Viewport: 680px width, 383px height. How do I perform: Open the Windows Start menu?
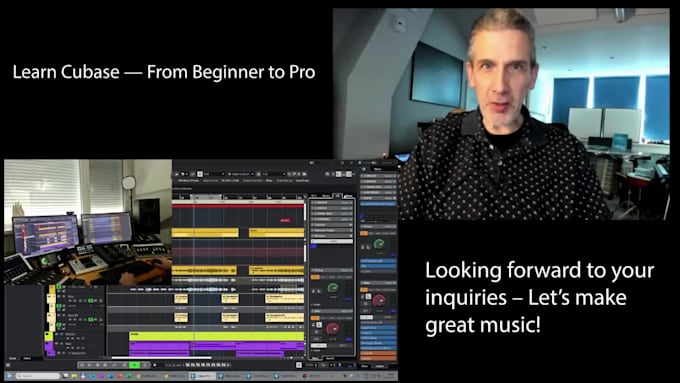point(9,376)
